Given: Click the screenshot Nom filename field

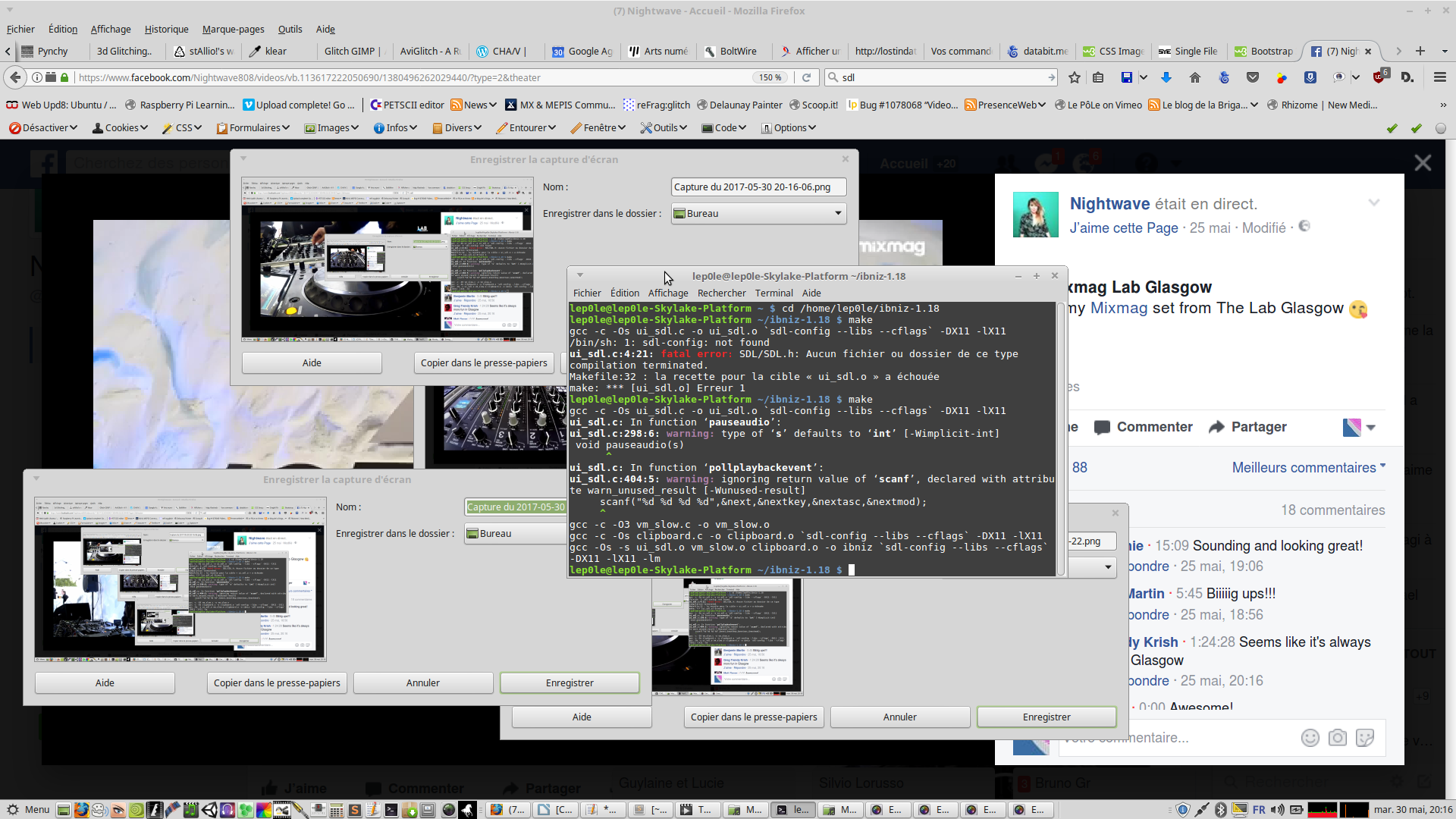Looking at the screenshot, I should tap(758, 187).
